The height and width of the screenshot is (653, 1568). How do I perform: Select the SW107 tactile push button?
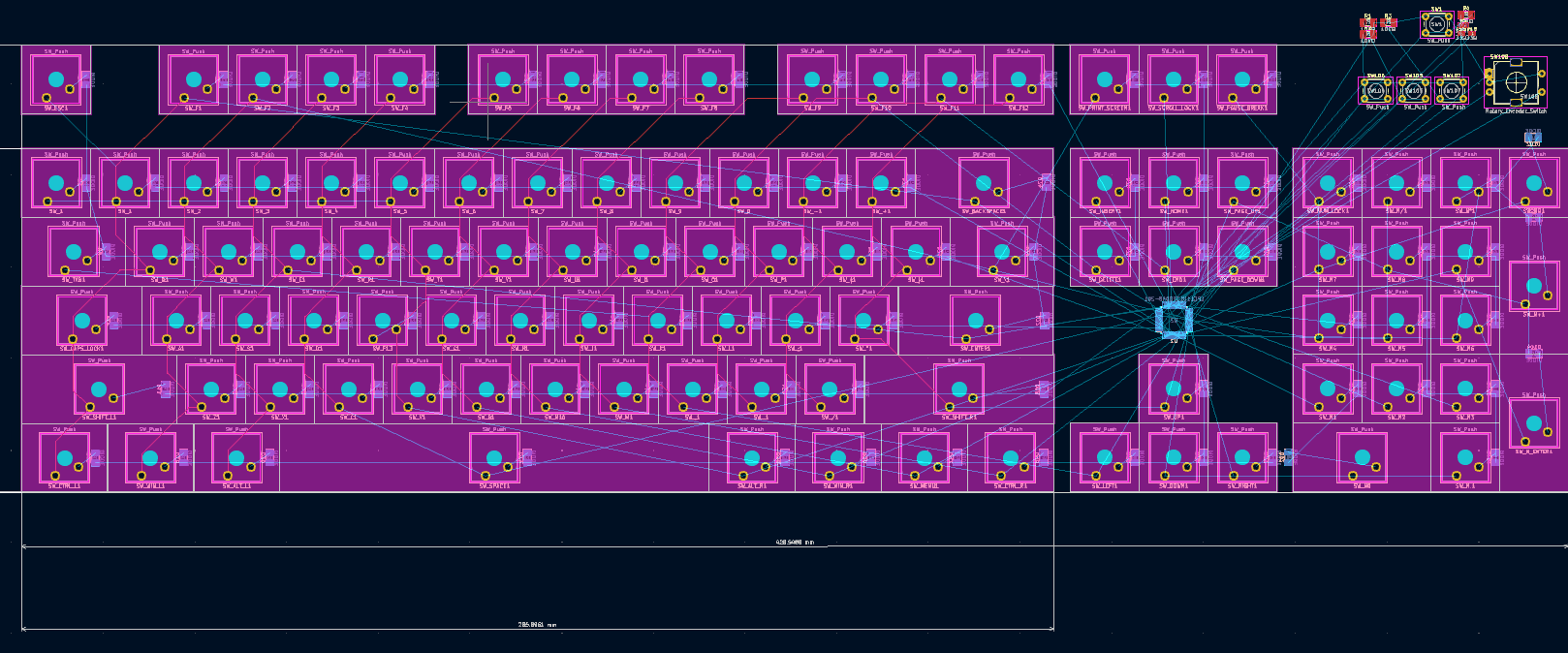(x=1452, y=91)
